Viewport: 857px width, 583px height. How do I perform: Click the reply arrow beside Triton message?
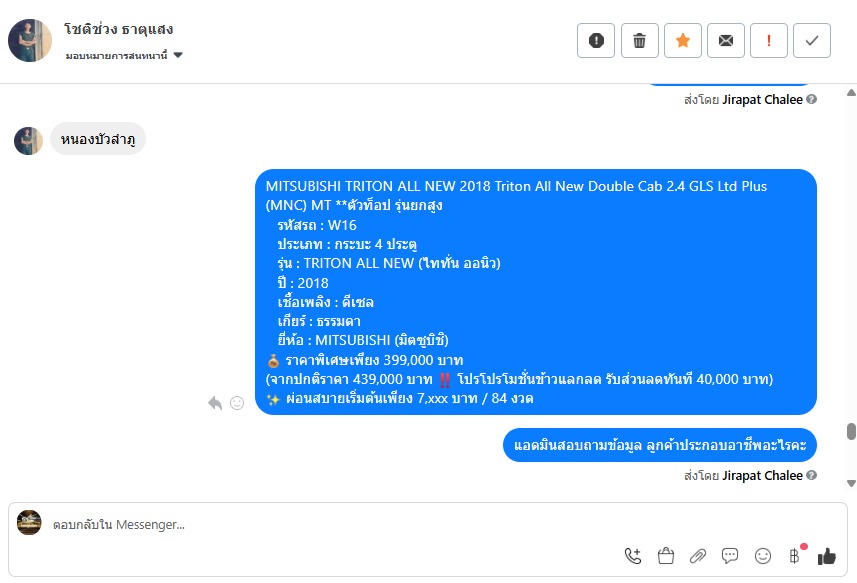click(x=215, y=403)
